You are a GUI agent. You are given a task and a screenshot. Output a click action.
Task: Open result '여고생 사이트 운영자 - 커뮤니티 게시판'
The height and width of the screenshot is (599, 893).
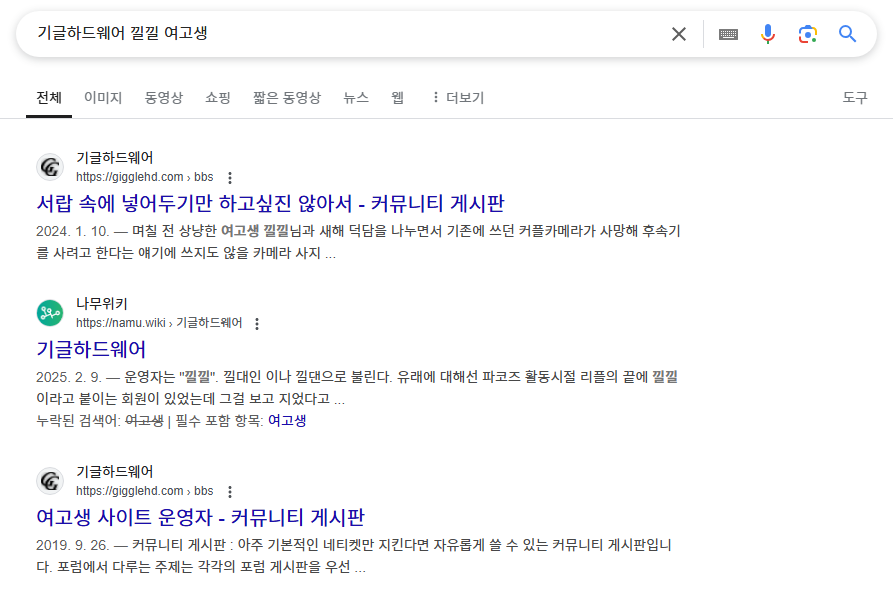pyautogui.click(x=200, y=518)
